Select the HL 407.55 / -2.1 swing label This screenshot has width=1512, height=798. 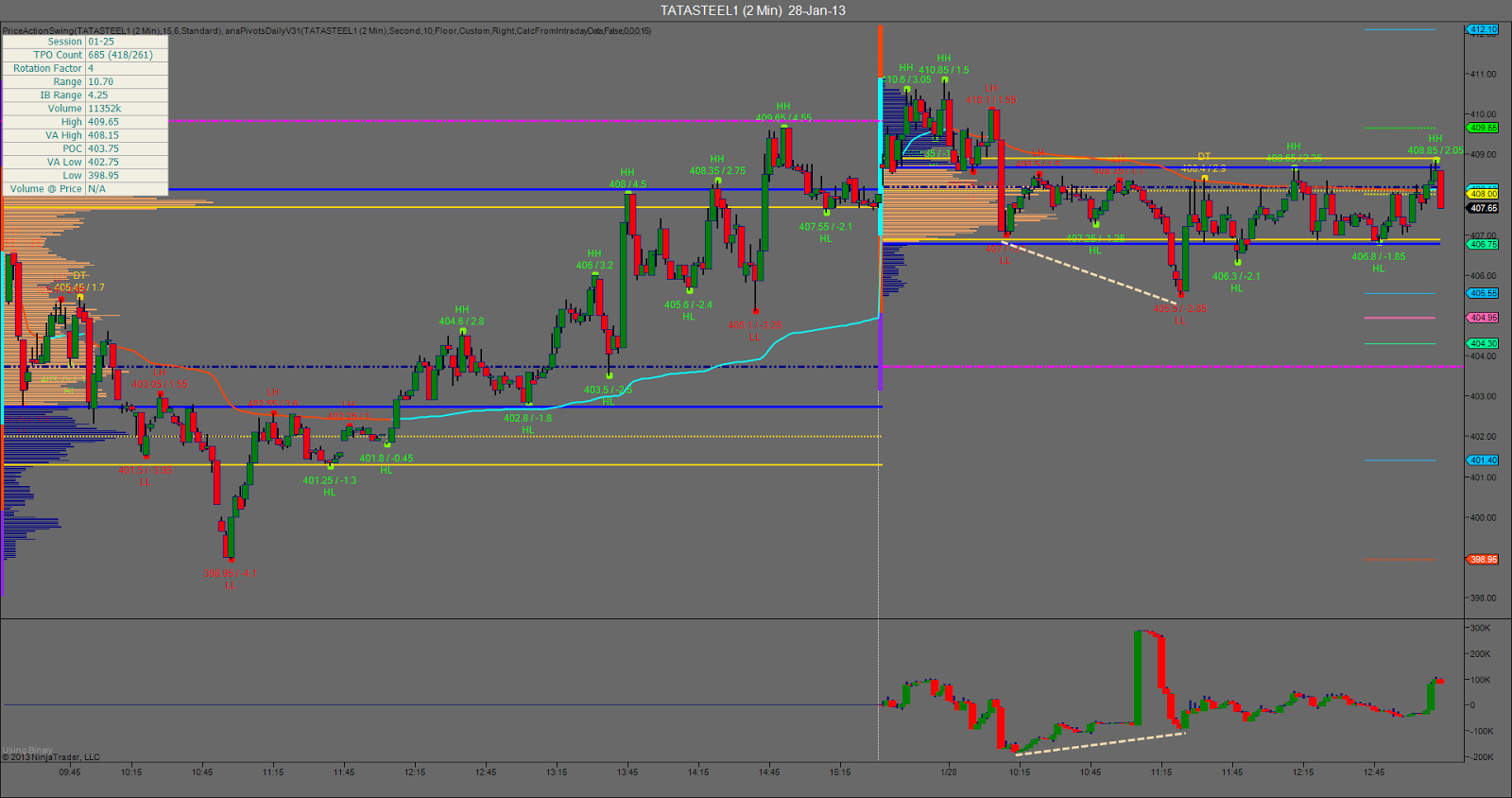point(826,233)
